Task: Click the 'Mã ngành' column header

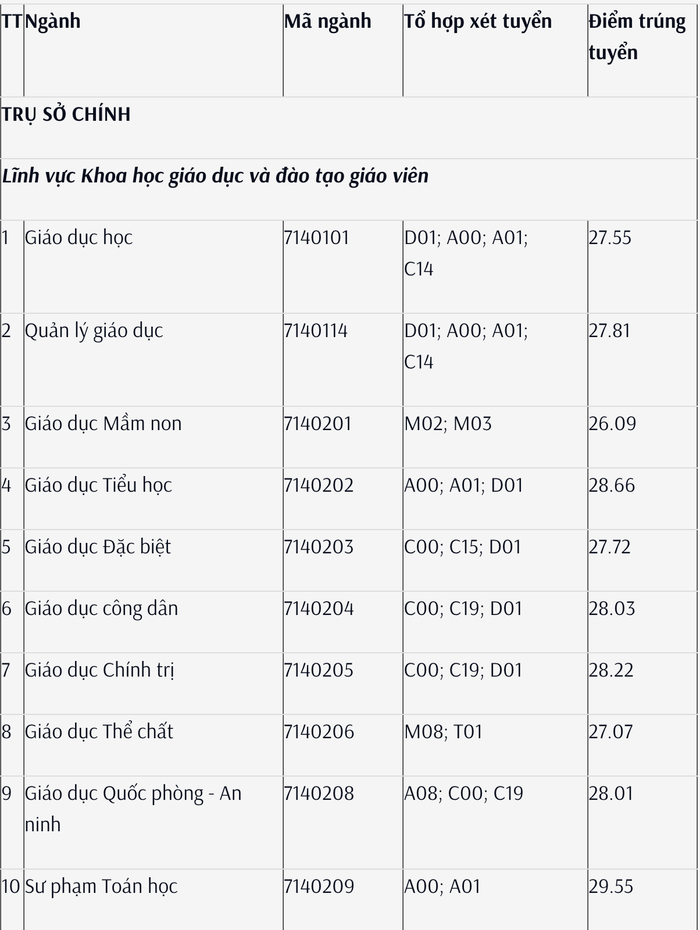Action: tap(327, 21)
